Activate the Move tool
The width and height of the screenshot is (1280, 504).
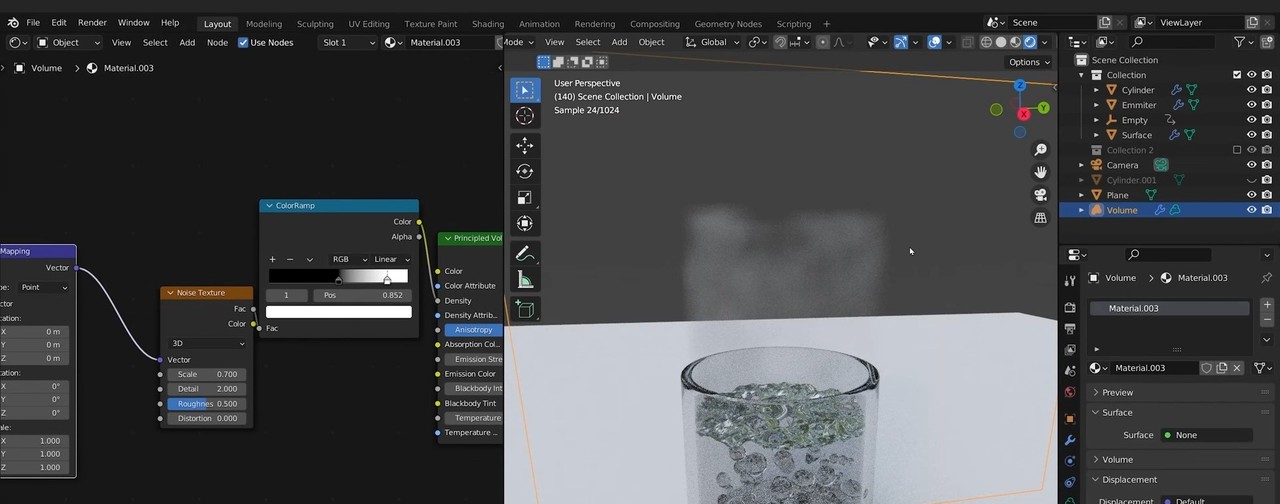525,145
